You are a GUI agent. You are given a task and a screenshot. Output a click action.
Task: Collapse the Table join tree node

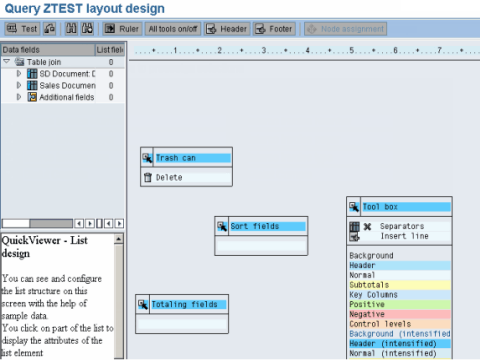click(x=7, y=62)
